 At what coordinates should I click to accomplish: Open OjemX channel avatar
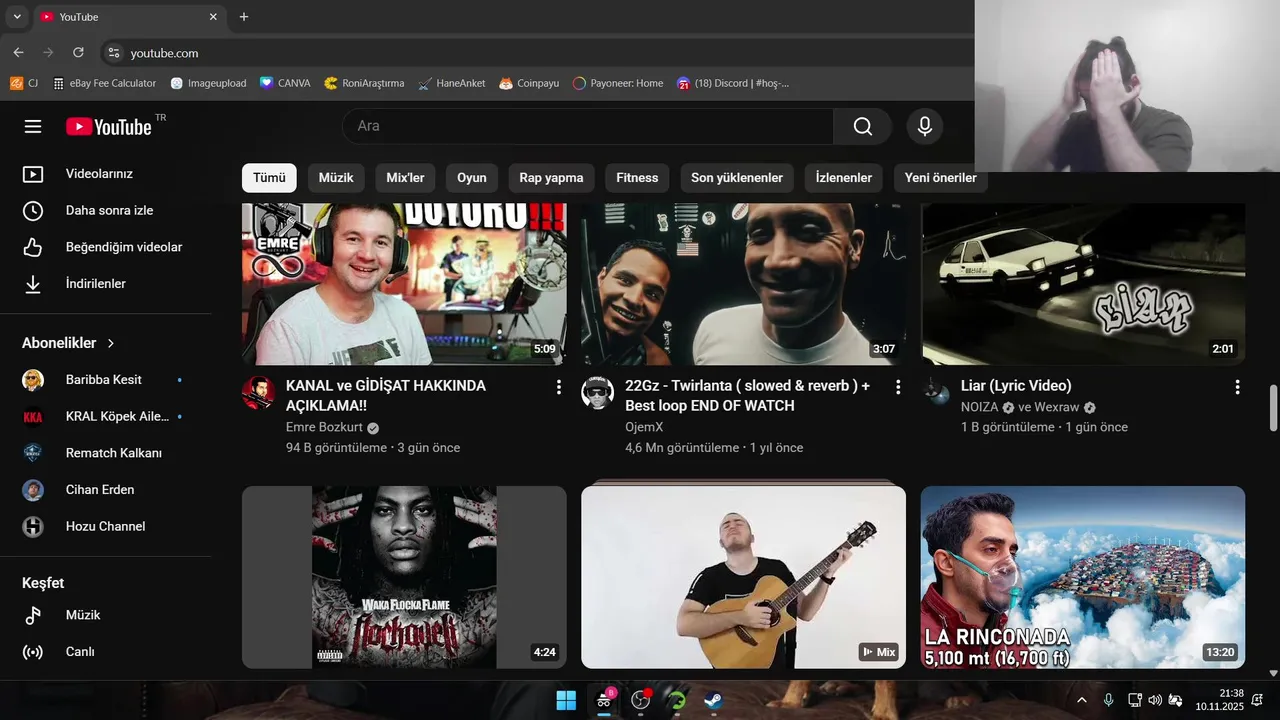[598, 393]
